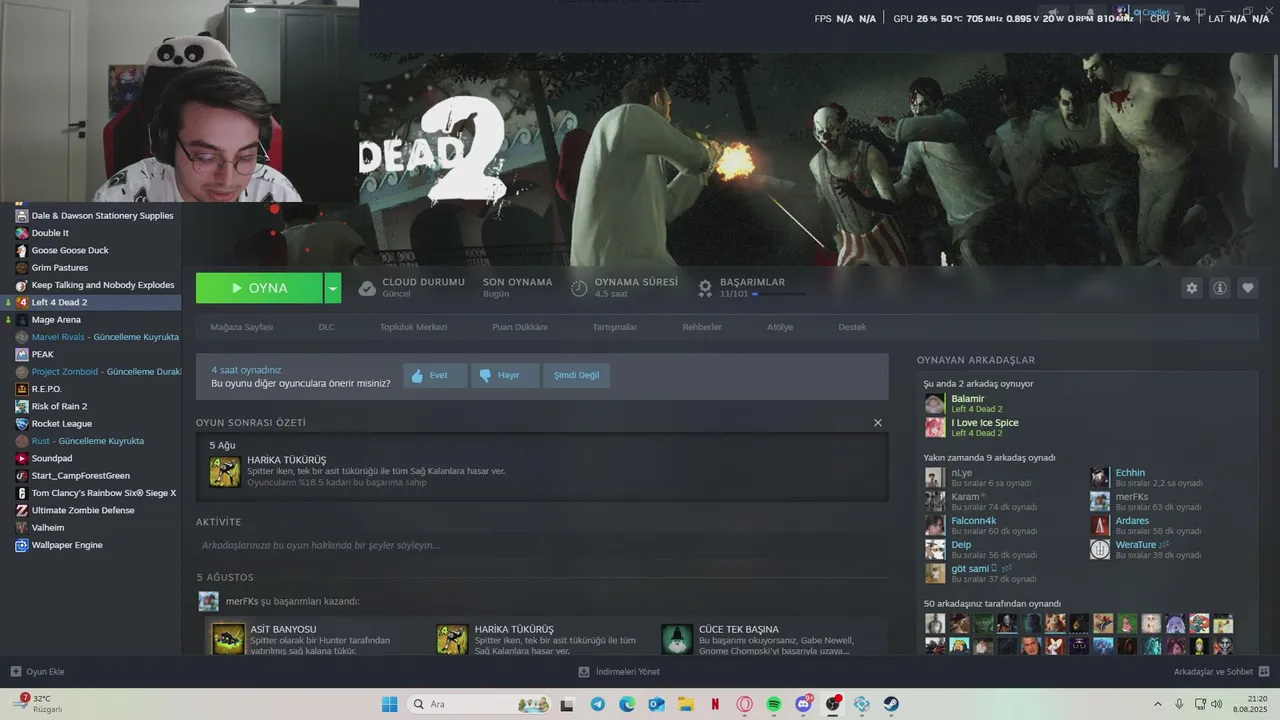This screenshot has width=1280, height=720.
Task: Open Netflix from the taskbar
Action: (715, 704)
